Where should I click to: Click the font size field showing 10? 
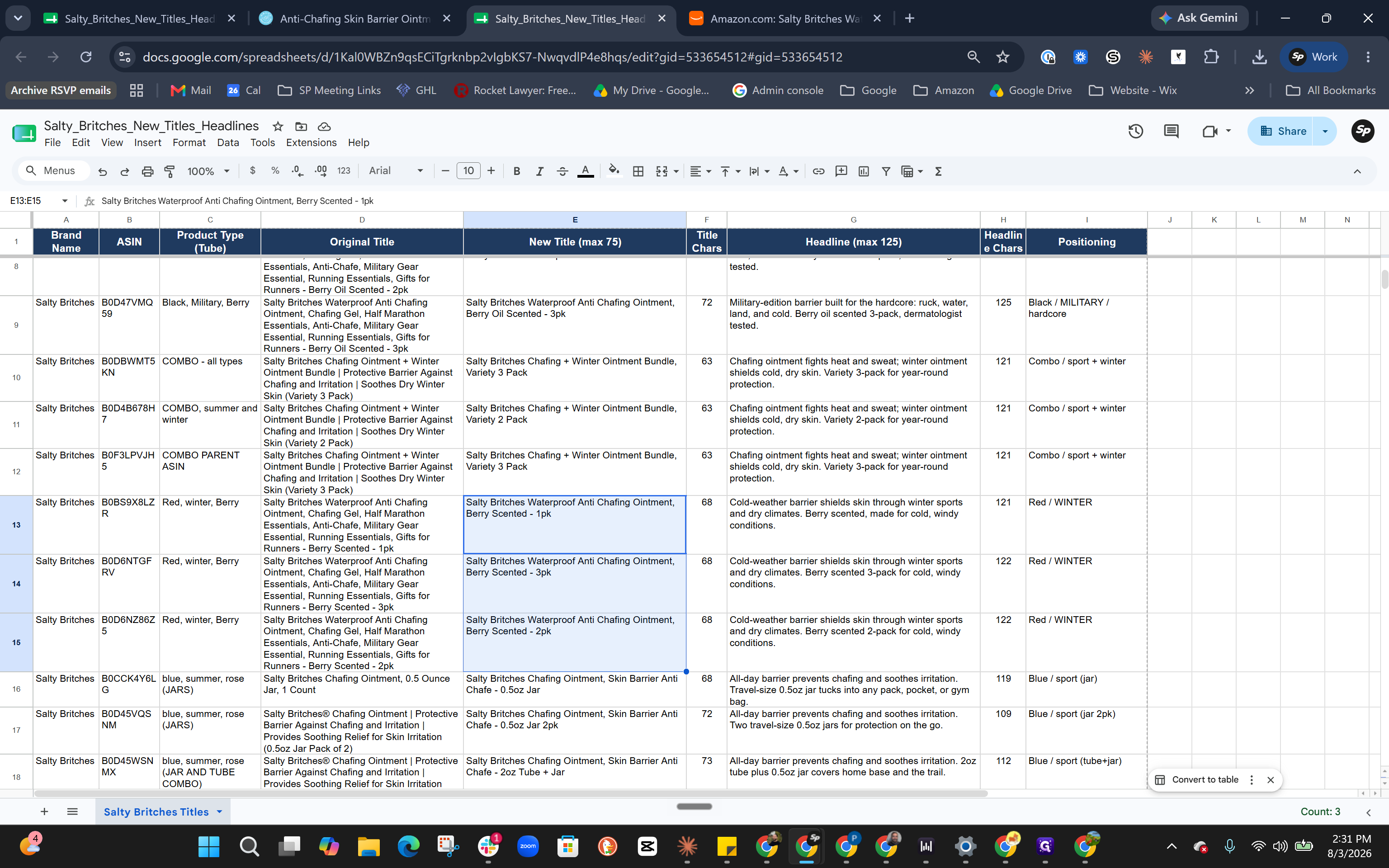point(468,170)
